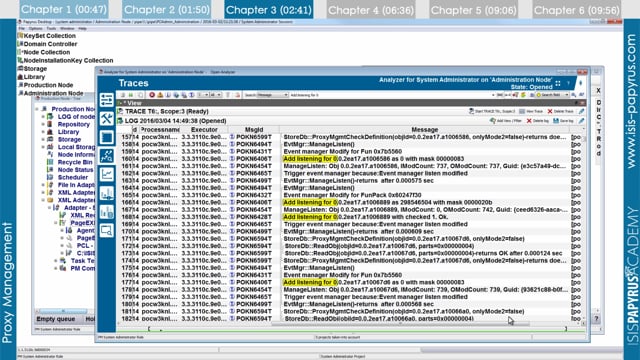Open the line chart sidebar panel
The height and width of the screenshot is (360, 640).
[x=107, y=175]
